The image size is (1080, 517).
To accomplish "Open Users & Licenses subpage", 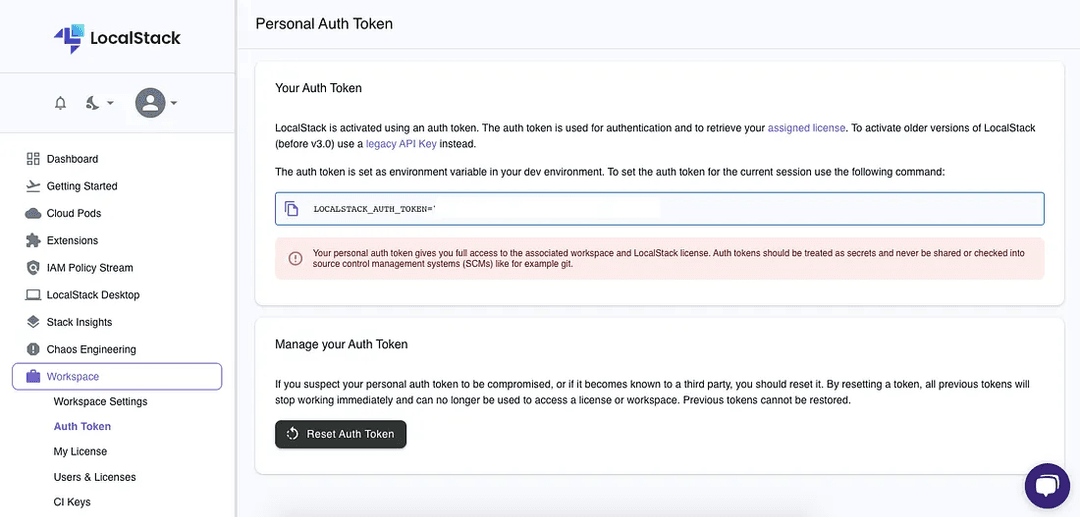I will click(94, 477).
